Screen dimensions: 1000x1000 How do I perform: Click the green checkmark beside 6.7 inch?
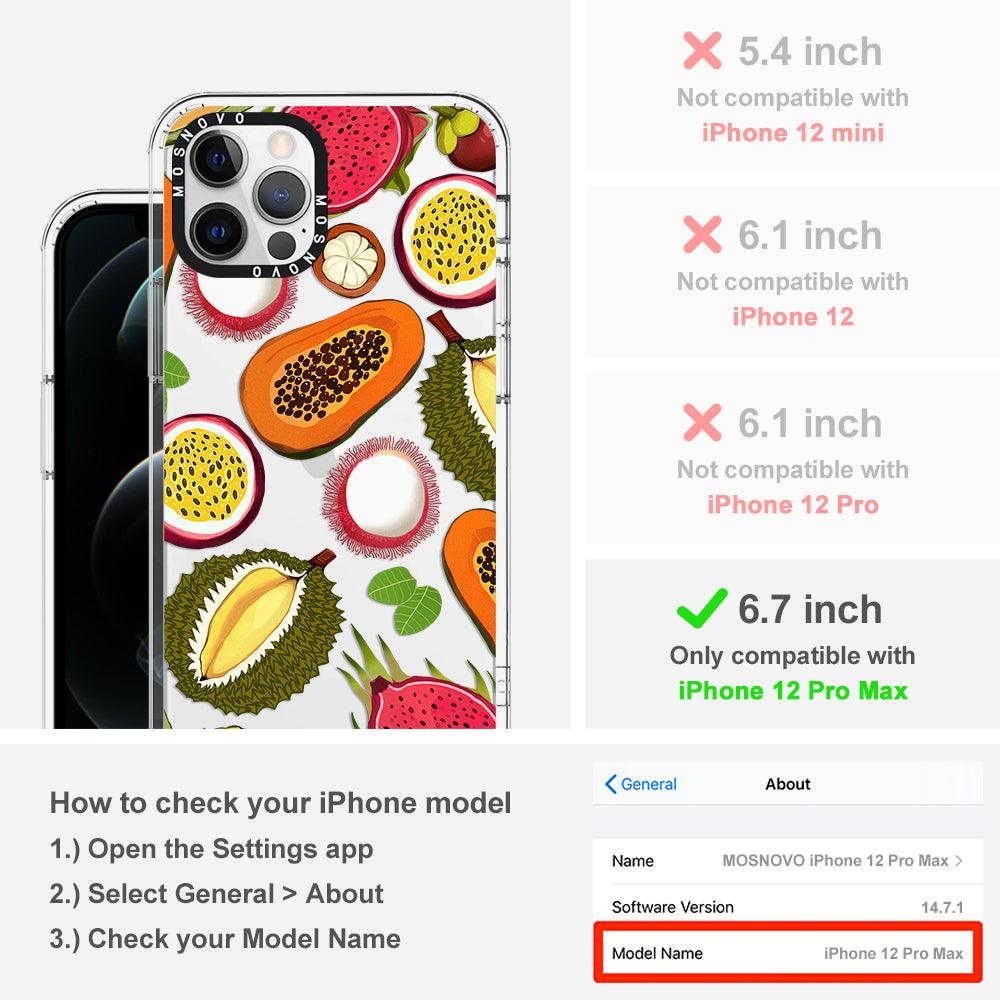[x=702, y=608]
